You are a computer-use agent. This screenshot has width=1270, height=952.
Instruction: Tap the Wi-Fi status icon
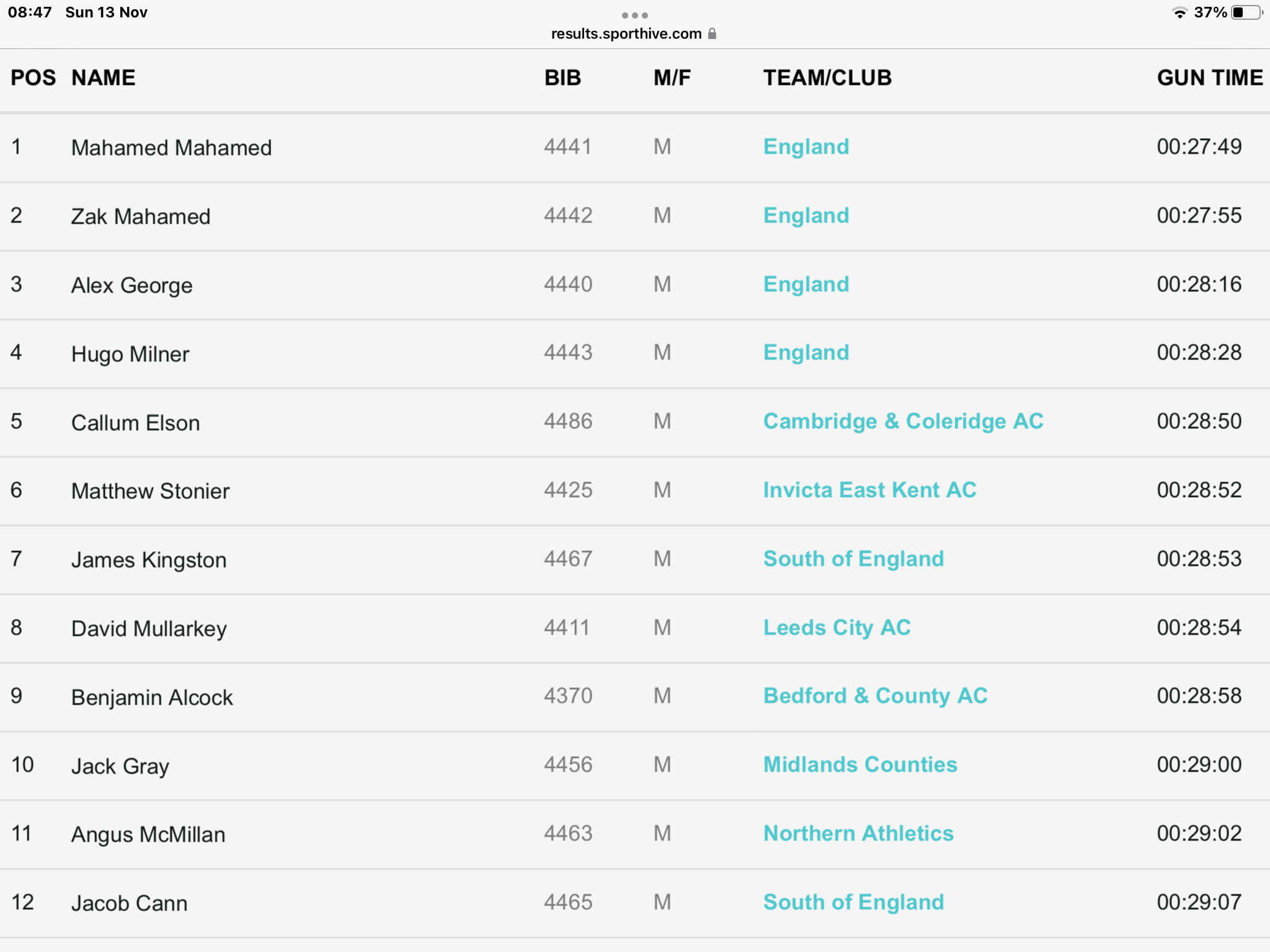pos(1179,13)
